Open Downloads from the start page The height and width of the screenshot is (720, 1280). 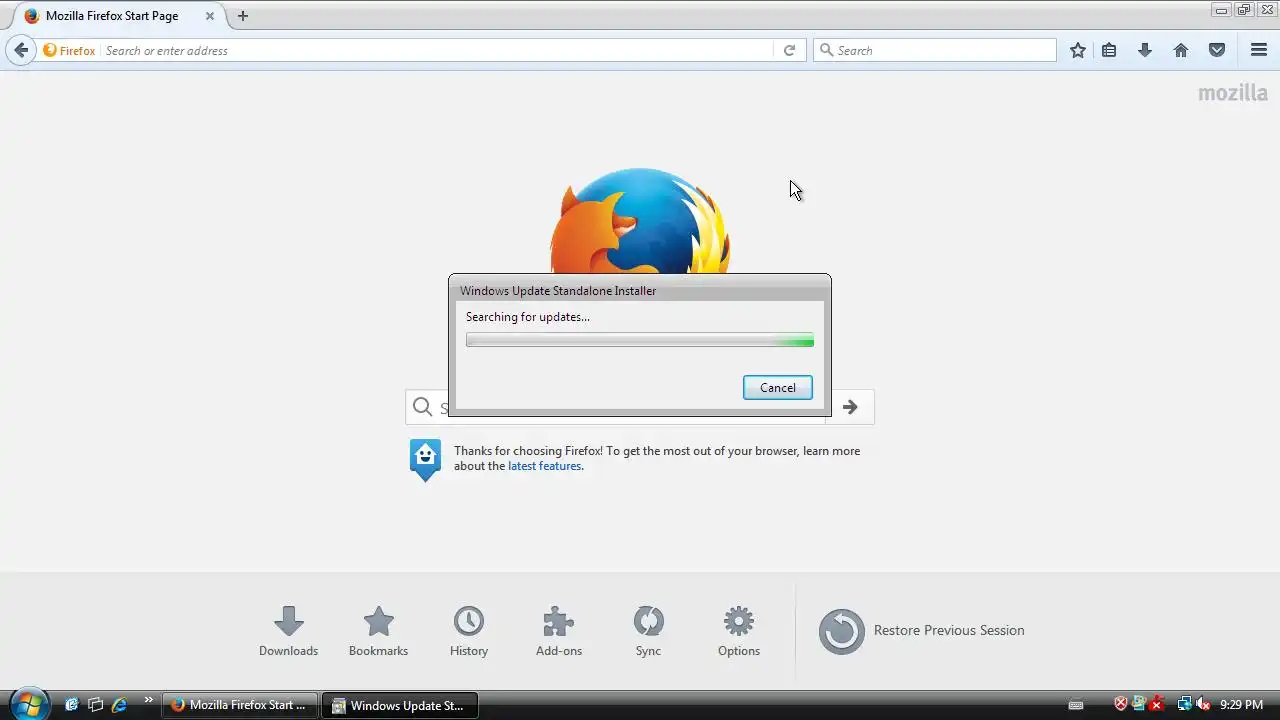288,631
